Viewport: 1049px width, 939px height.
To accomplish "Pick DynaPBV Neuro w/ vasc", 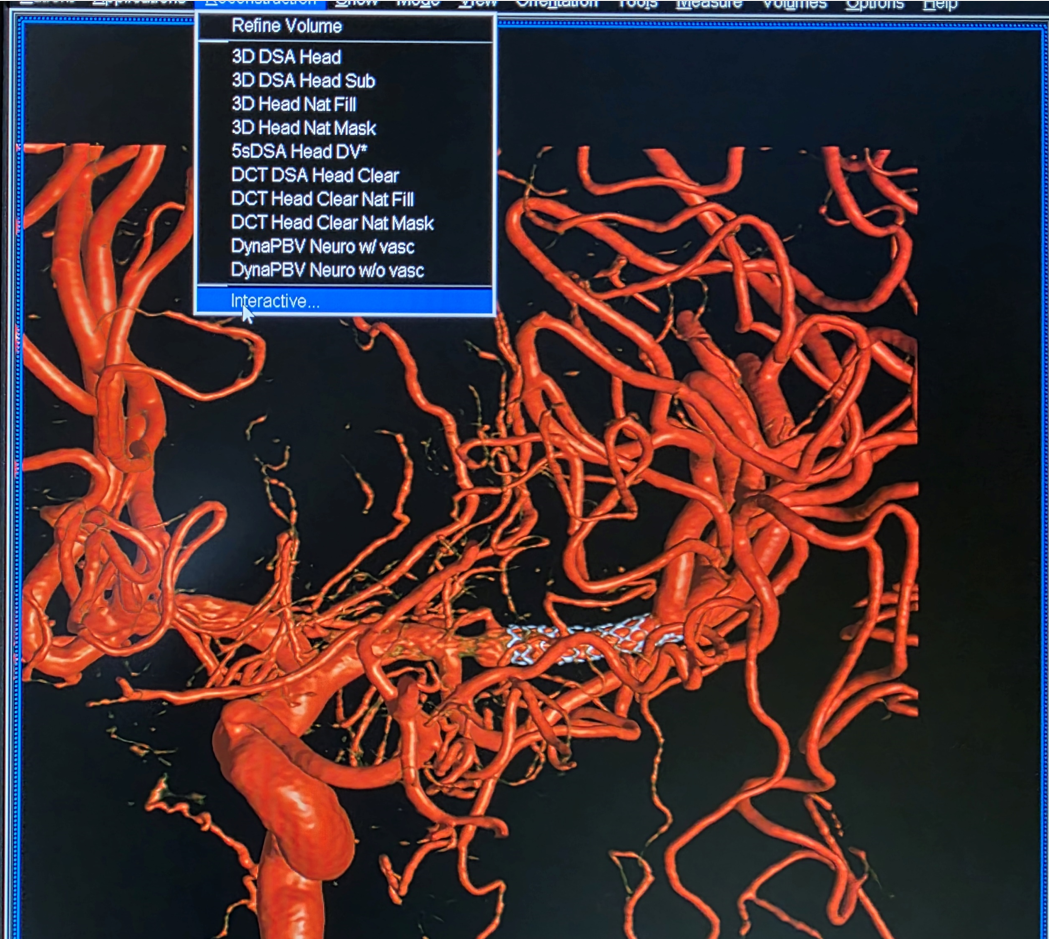I will [322, 247].
